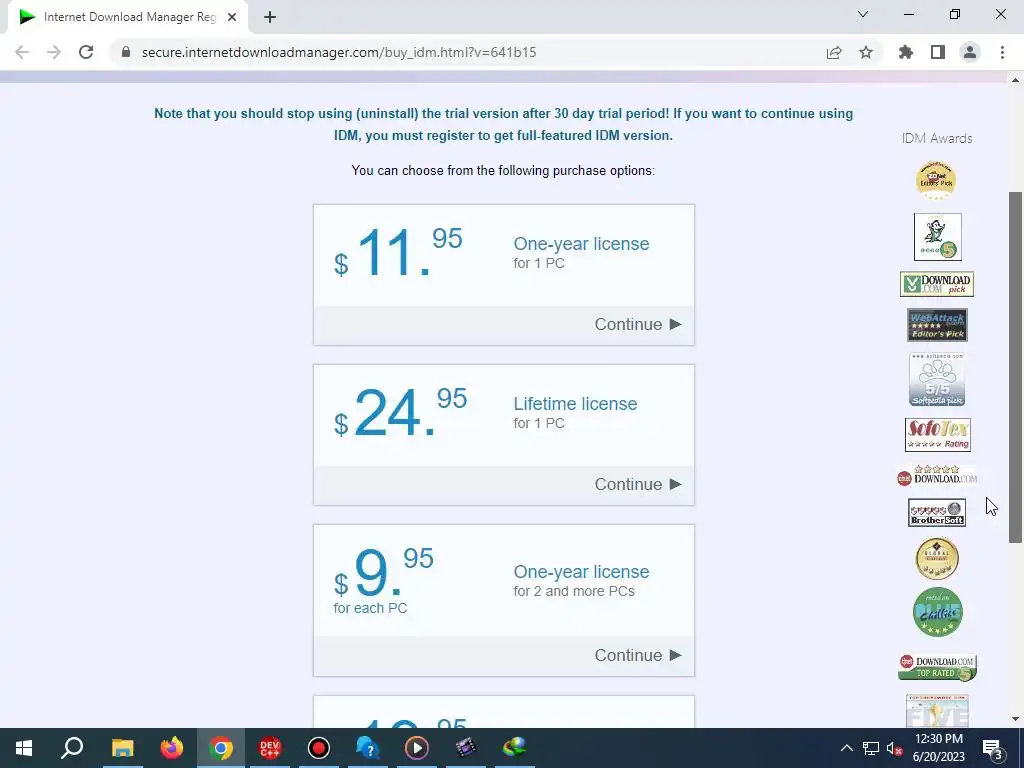Show hidden system tray icons
This screenshot has width=1024, height=768.
(846, 748)
